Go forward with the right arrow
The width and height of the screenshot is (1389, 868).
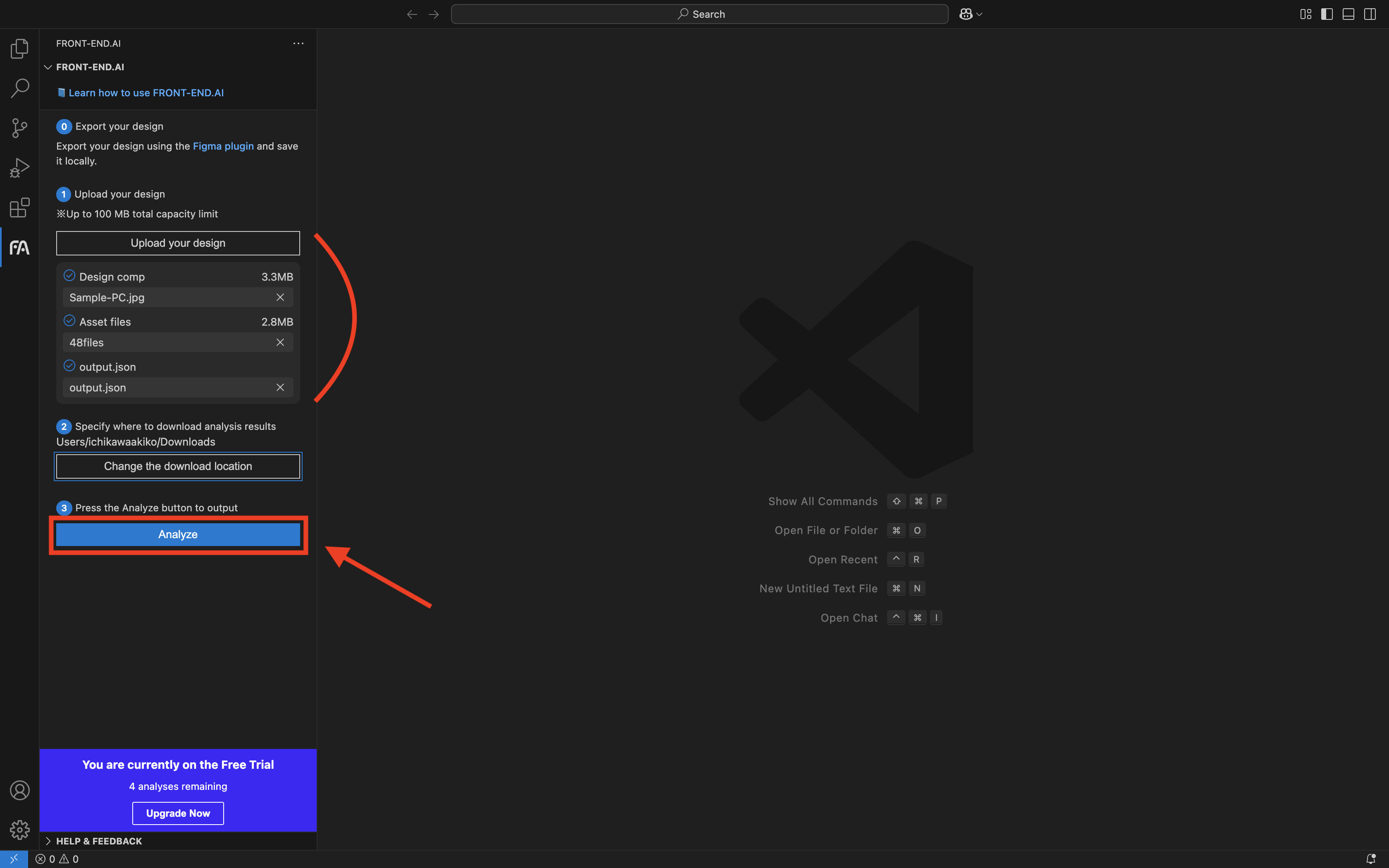pyautogui.click(x=434, y=14)
